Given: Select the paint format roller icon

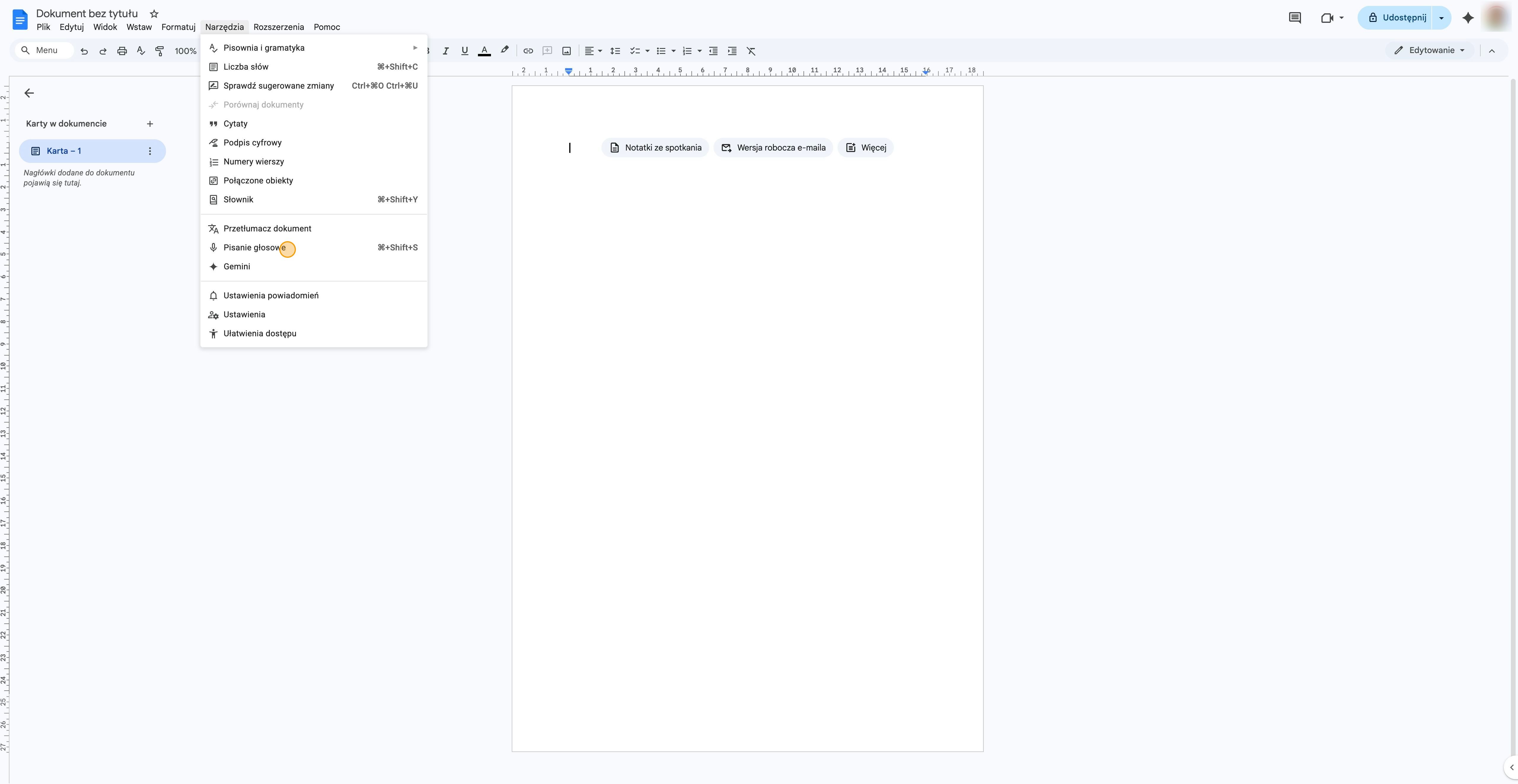Looking at the screenshot, I should (160, 51).
